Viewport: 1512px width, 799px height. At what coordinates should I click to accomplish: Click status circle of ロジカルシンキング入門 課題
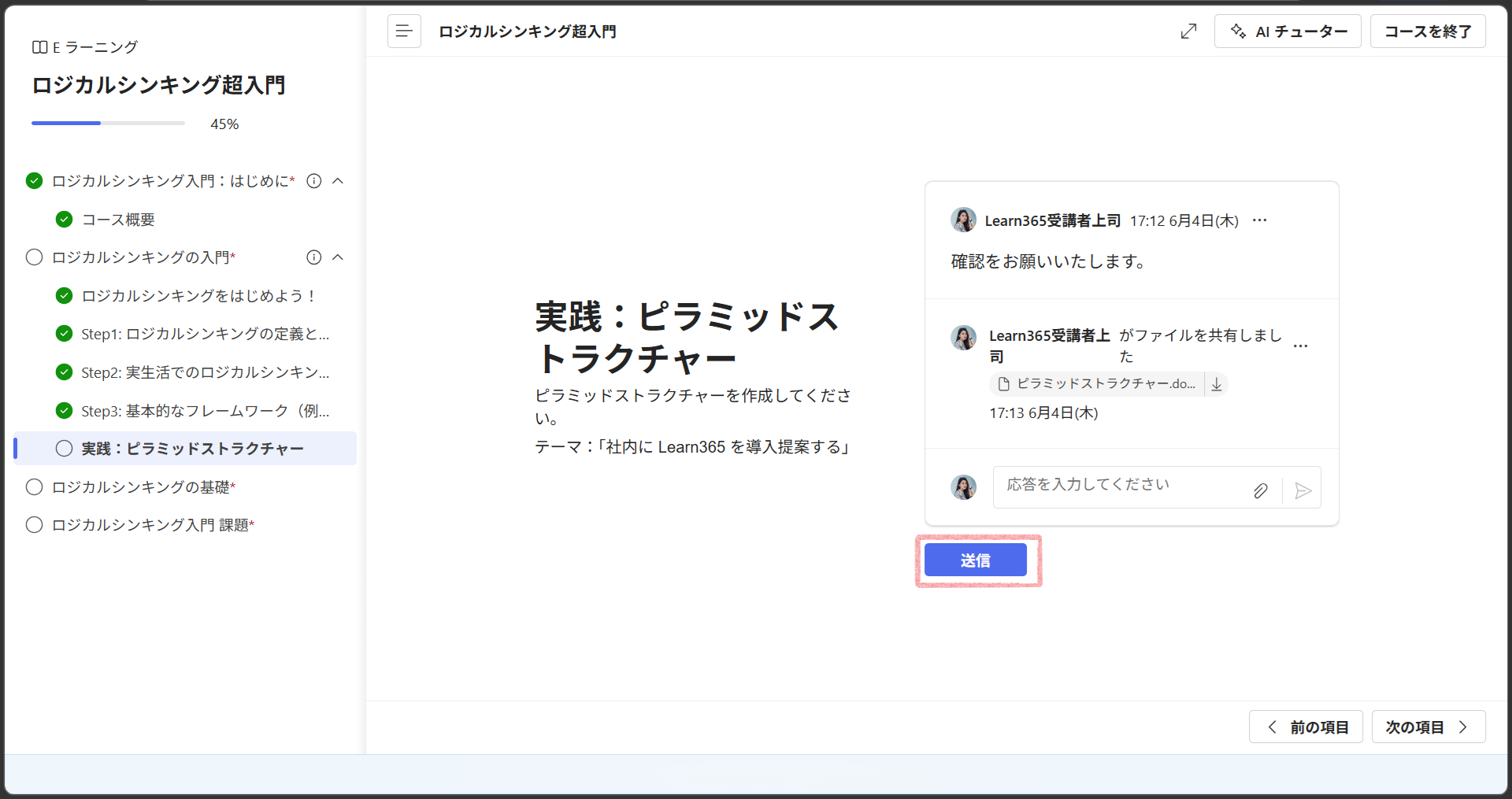tap(34, 525)
